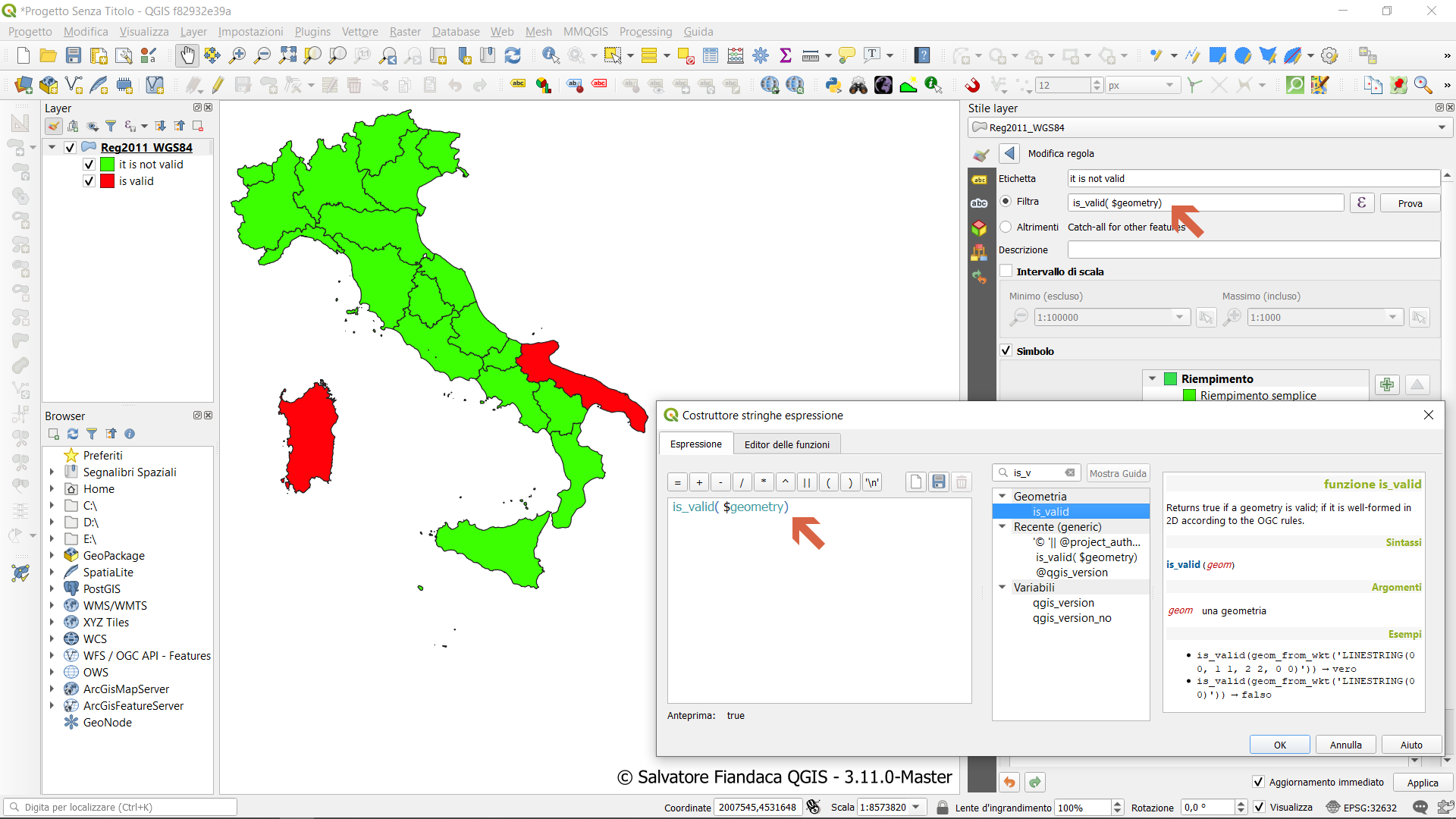
Task: Expand the GeoPackage browser node
Action: [x=52, y=555]
